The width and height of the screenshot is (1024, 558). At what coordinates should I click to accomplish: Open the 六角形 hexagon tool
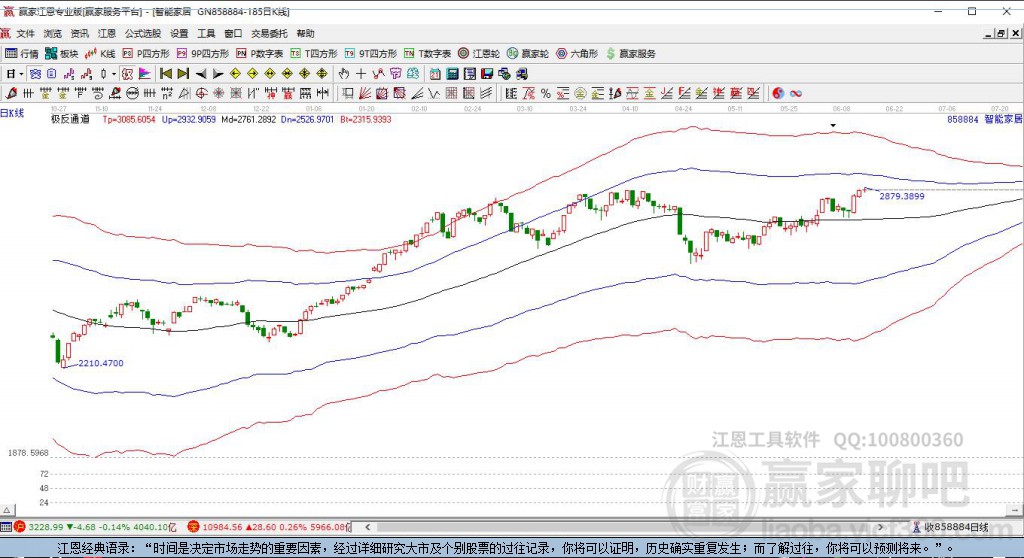(577, 54)
